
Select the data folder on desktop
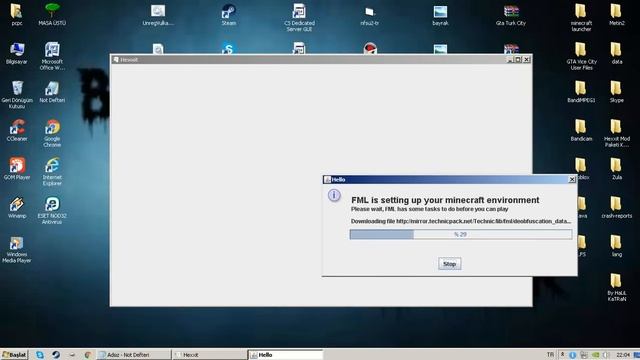616,53
